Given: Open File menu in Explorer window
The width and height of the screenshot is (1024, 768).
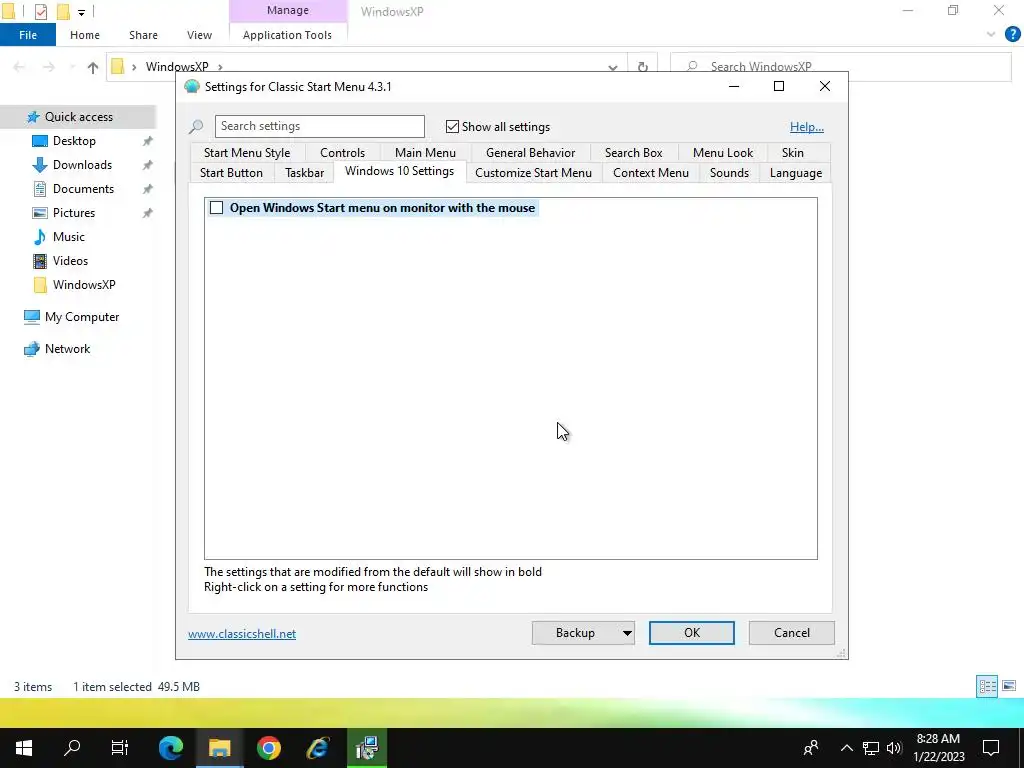Looking at the screenshot, I should point(28,35).
